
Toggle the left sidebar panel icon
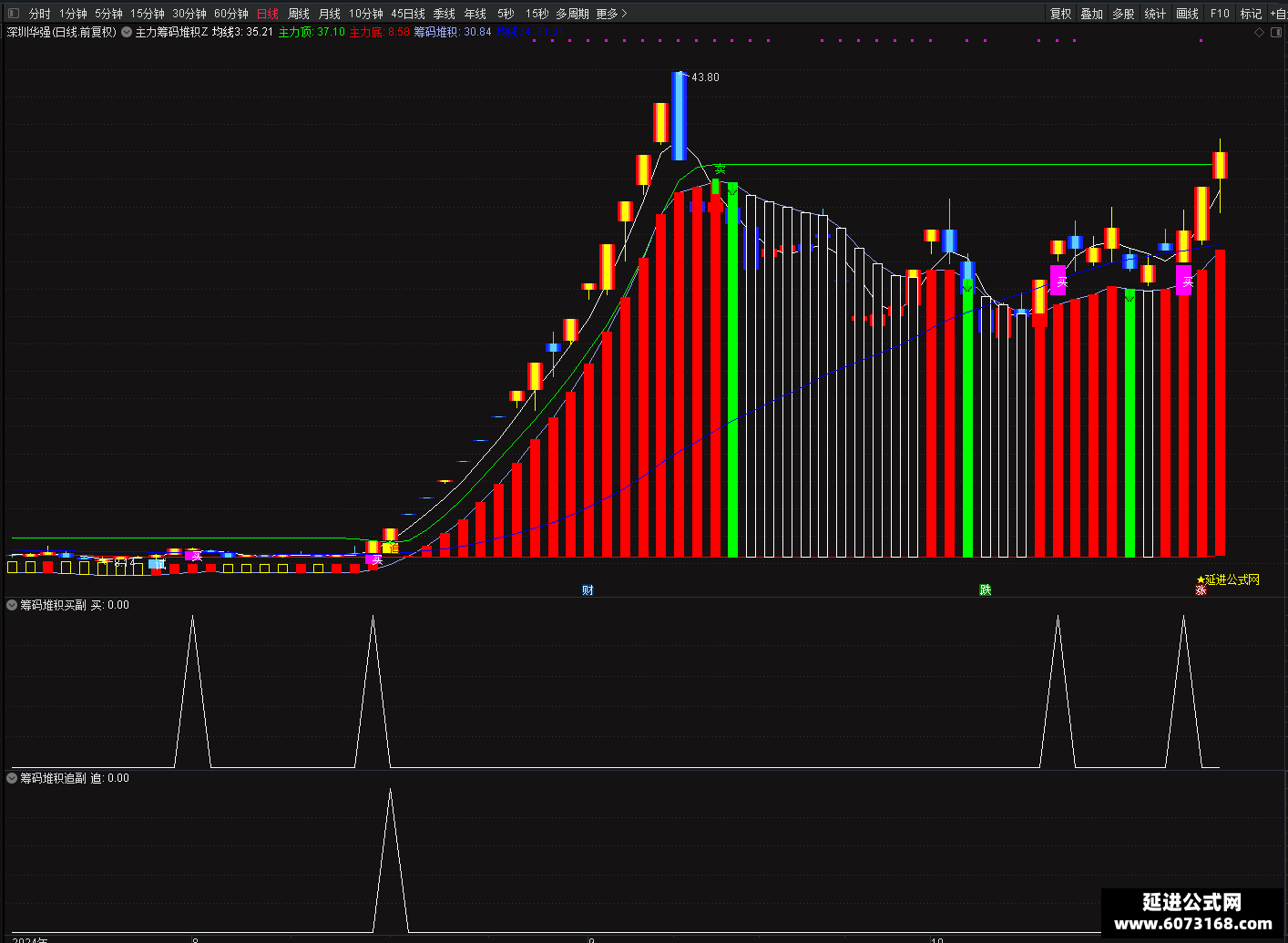tap(13, 14)
